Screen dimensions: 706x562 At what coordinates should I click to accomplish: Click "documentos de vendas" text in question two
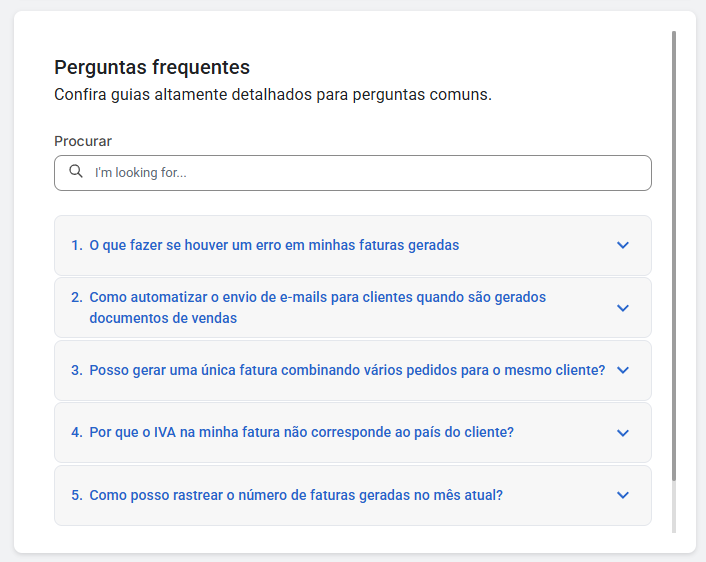[x=163, y=318]
